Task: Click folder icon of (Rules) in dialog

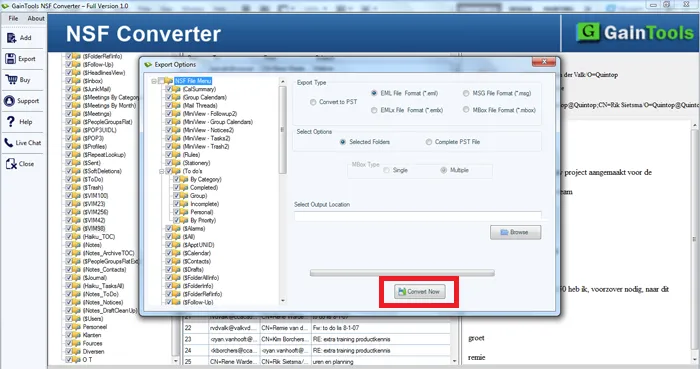Action: point(177,155)
